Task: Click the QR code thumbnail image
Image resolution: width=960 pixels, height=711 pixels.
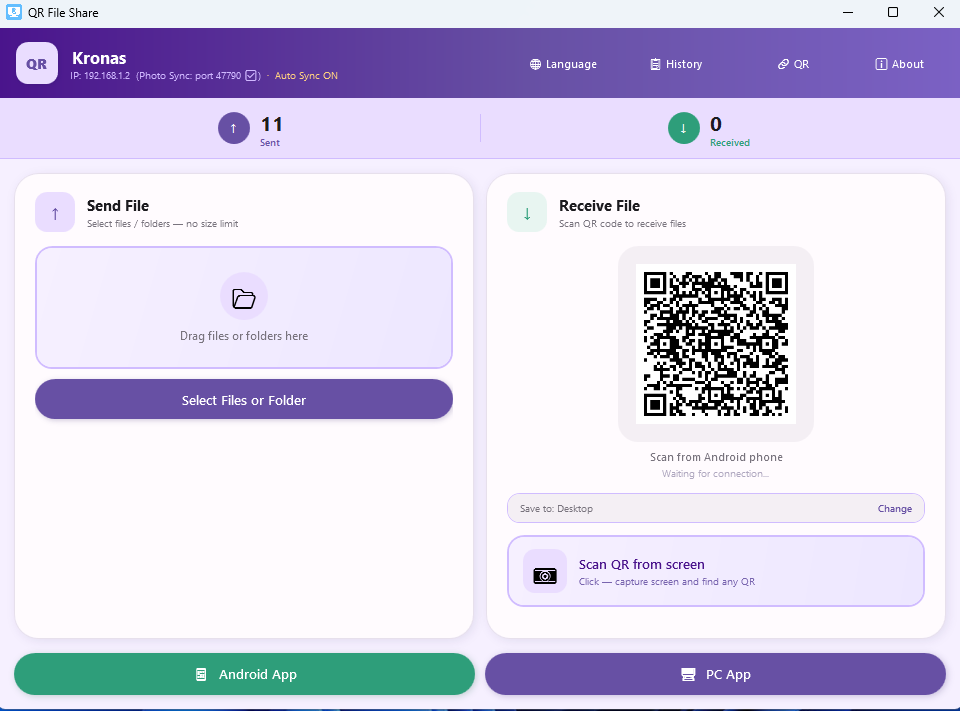Action: [716, 343]
